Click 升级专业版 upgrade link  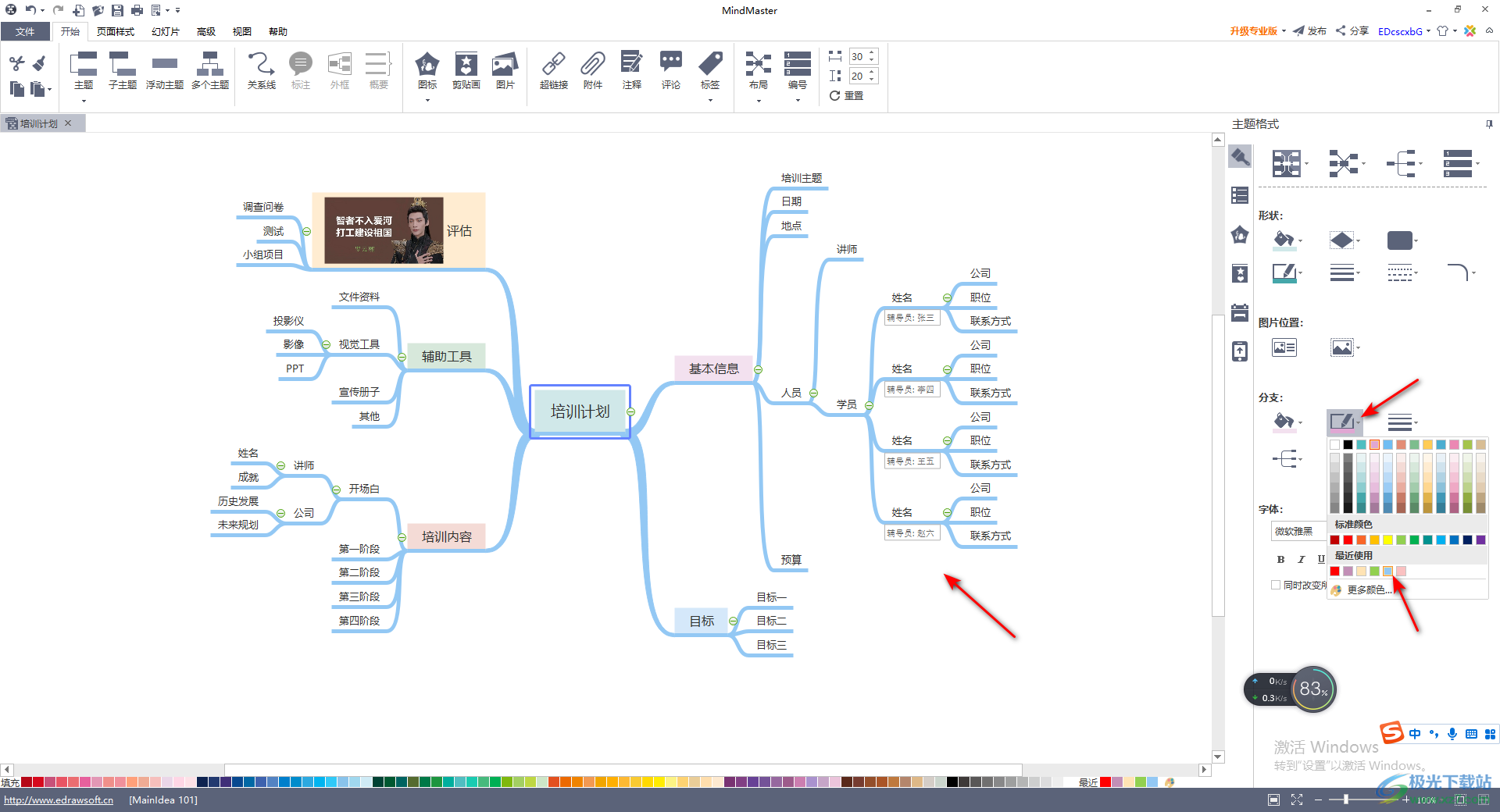pos(1254,31)
